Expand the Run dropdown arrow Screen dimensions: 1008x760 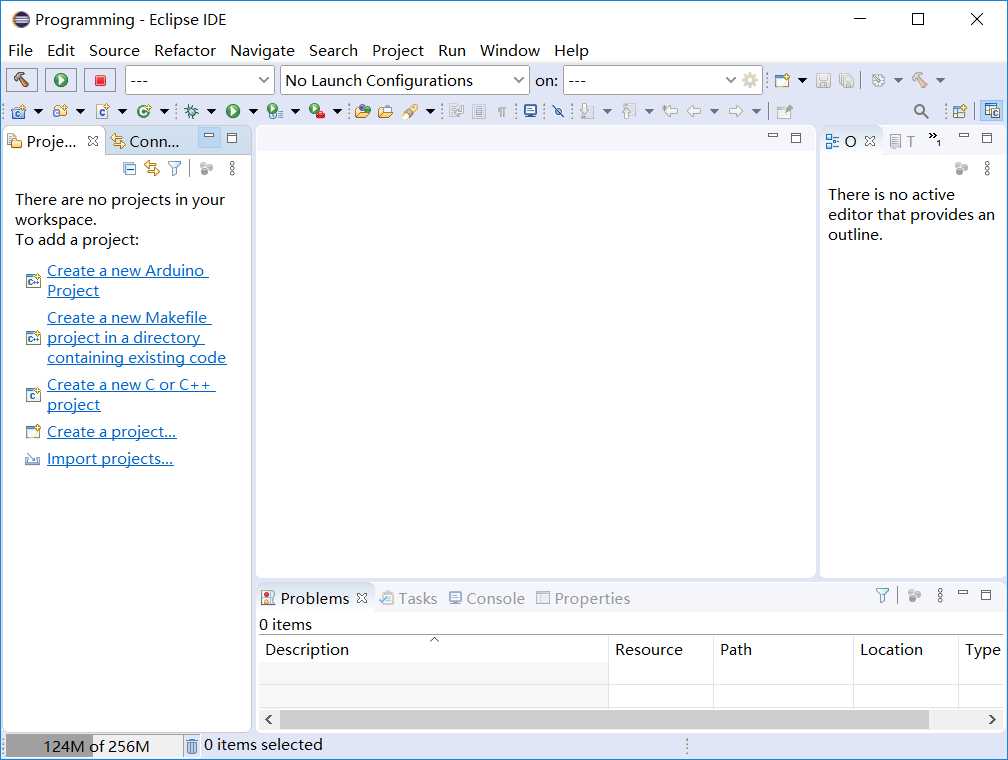(x=253, y=112)
